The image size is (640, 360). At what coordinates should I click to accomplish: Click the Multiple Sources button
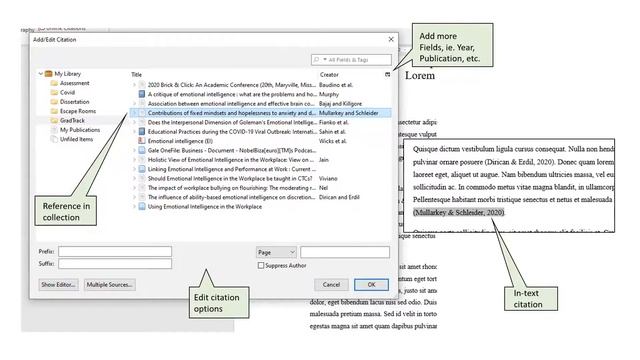tap(109, 285)
